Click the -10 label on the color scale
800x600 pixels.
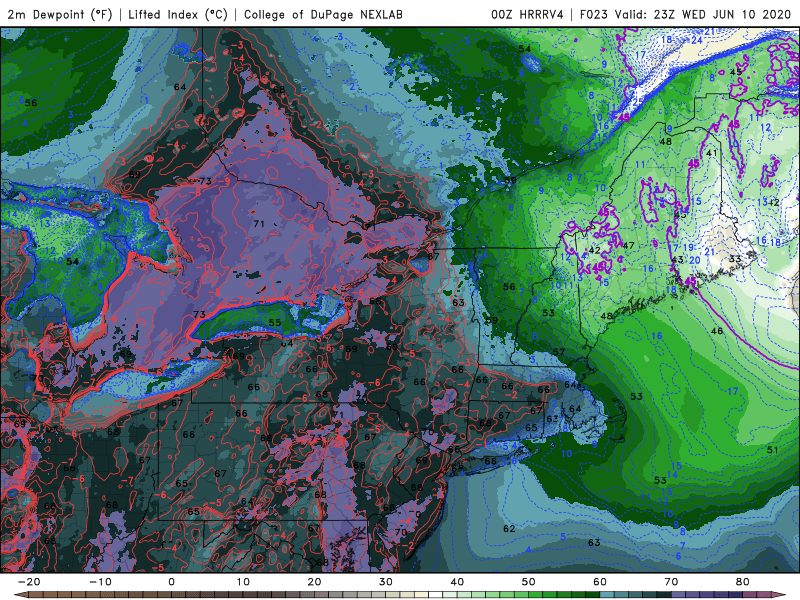pyautogui.click(x=100, y=582)
